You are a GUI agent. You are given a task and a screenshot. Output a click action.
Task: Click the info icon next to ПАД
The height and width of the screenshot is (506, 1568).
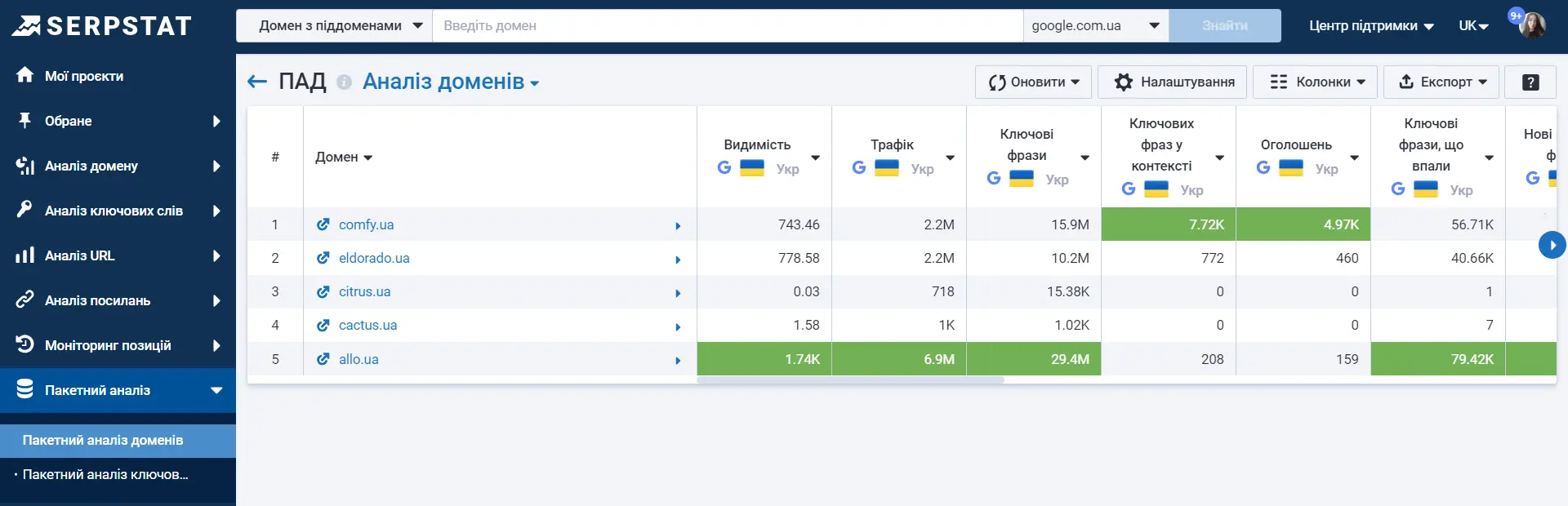345,82
